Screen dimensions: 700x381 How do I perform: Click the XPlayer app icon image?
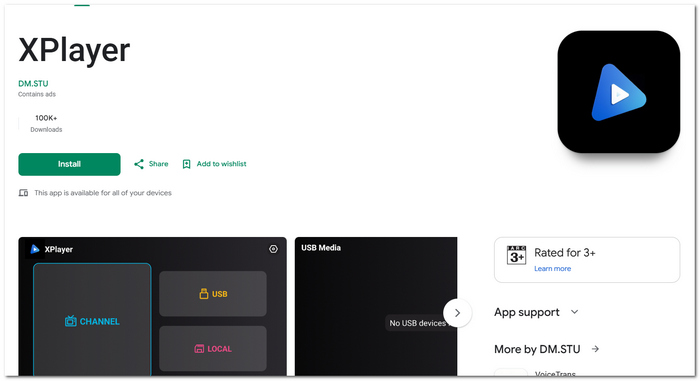pos(618,92)
